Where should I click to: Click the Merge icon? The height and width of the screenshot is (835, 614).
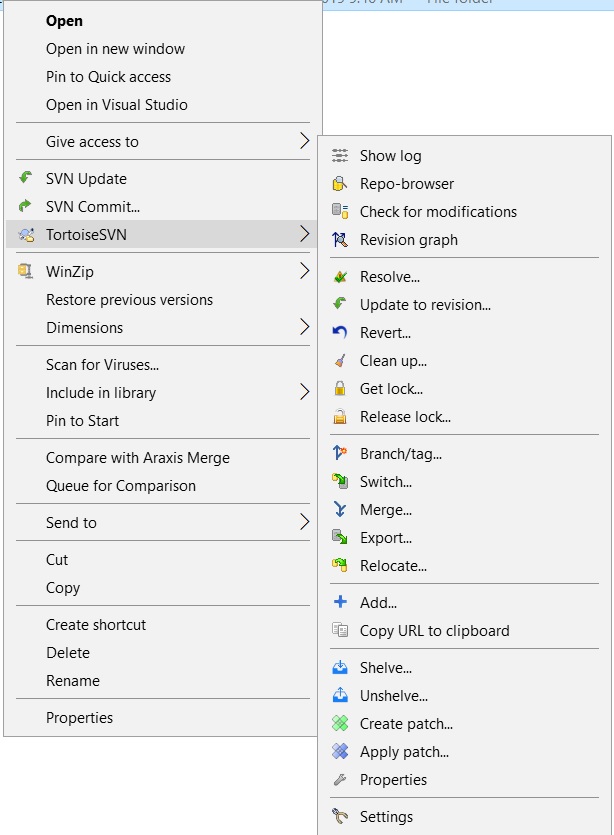tap(340, 510)
